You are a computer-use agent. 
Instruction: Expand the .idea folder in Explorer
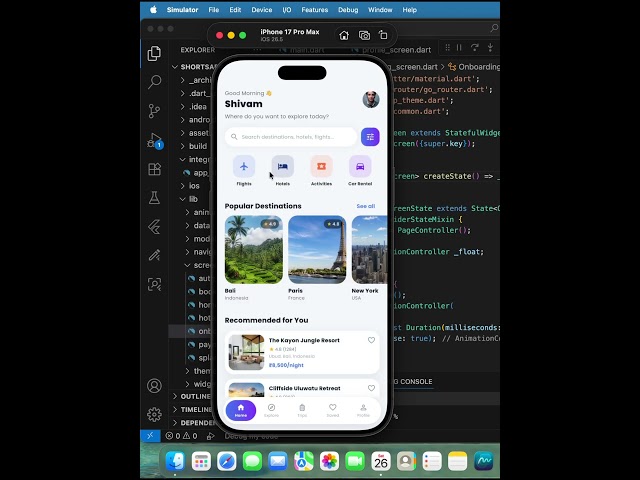[193, 107]
